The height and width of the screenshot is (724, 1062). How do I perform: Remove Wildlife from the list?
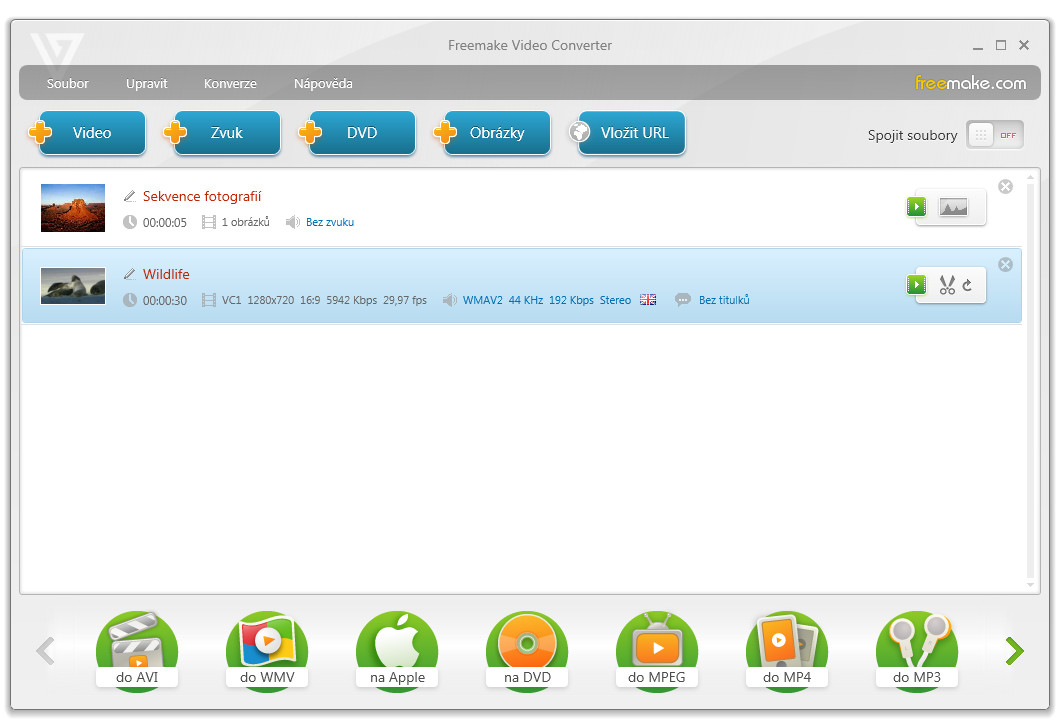pyautogui.click(x=1005, y=264)
